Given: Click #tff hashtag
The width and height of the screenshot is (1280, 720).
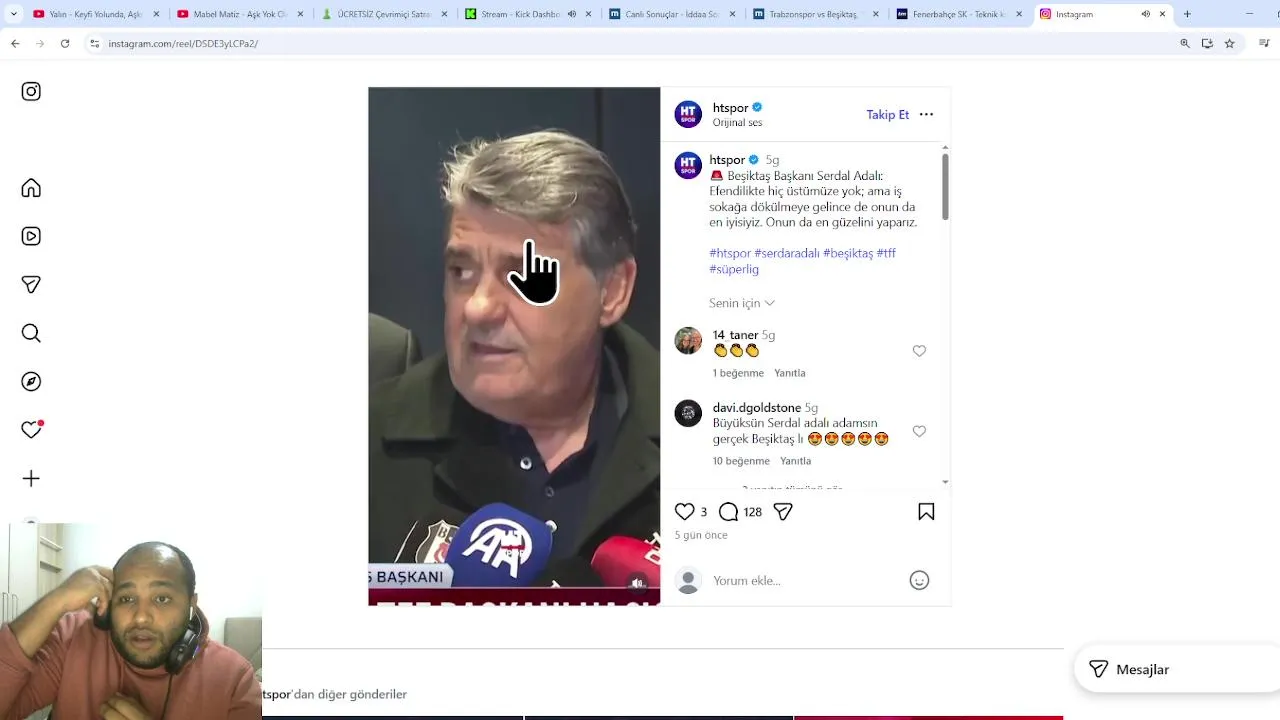Looking at the screenshot, I should click(x=886, y=254).
